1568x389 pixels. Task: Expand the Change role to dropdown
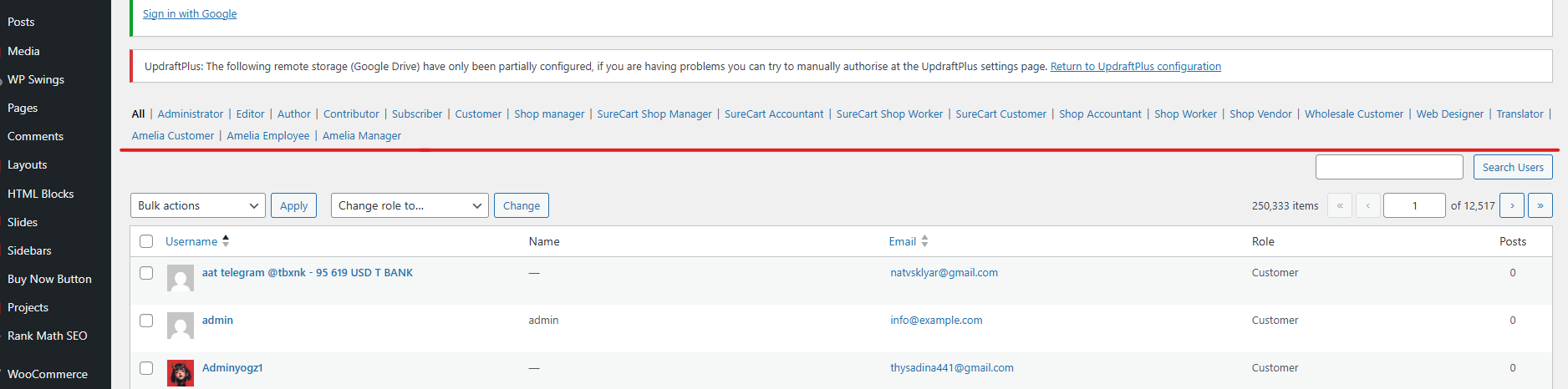(410, 205)
